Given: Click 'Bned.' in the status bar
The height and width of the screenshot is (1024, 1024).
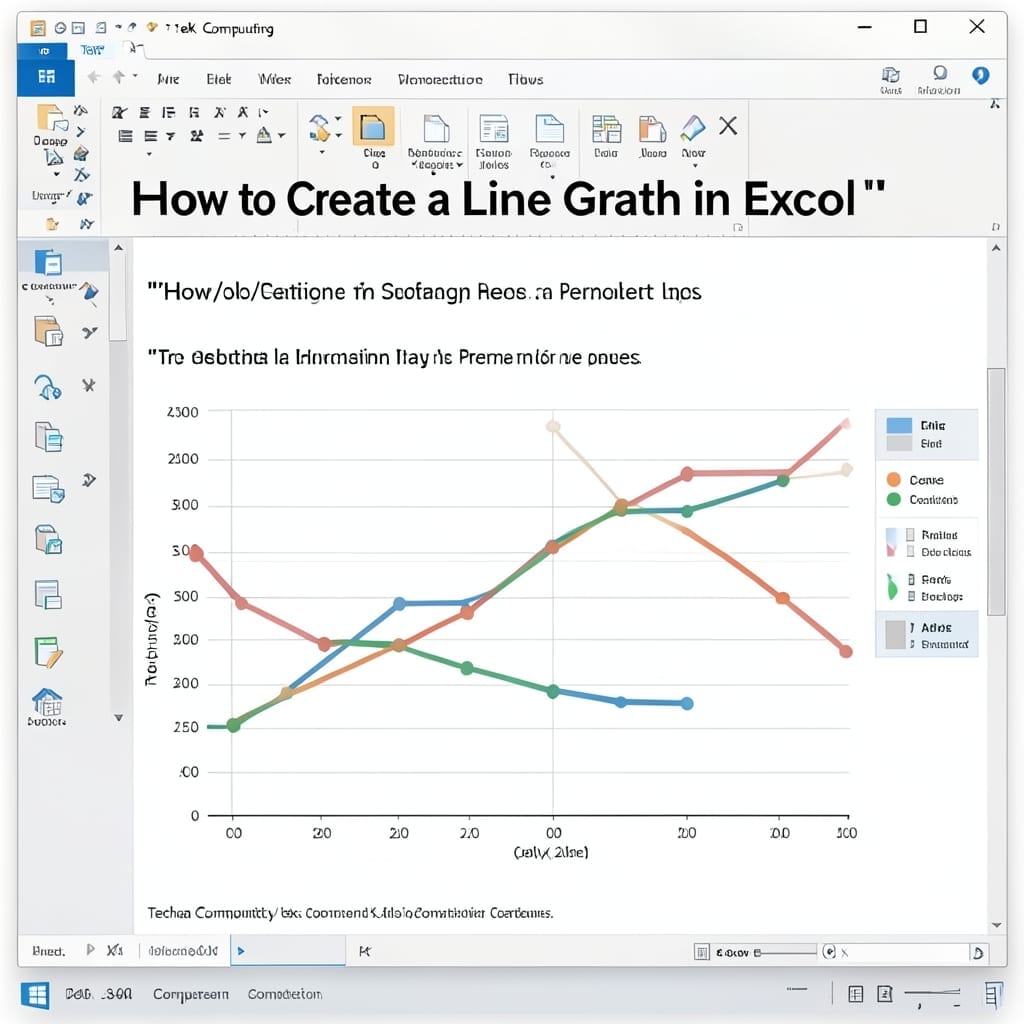Looking at the screenshot, I should [49, 952].
